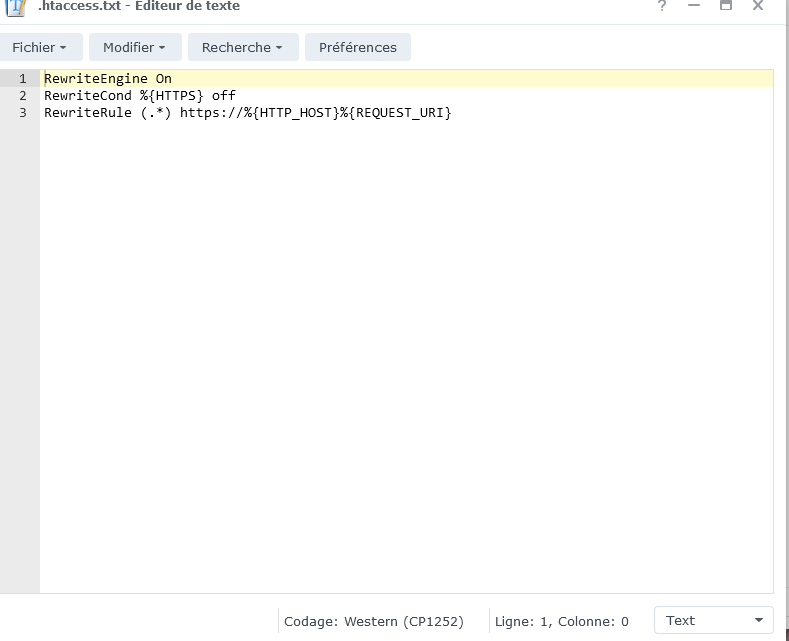Place cursor in the RewriteEngine On line
The height and width of the screenshot is (641, 789).
point(108,78)
